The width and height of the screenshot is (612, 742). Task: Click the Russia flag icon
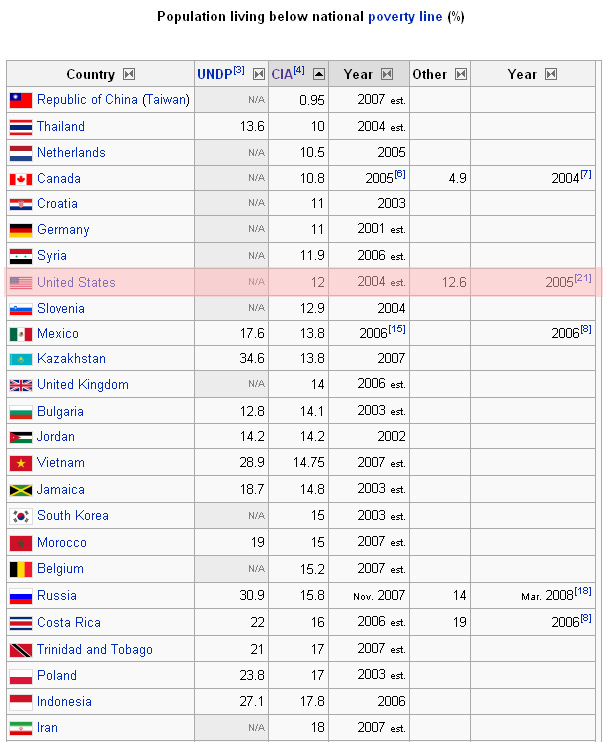point(21,596)
